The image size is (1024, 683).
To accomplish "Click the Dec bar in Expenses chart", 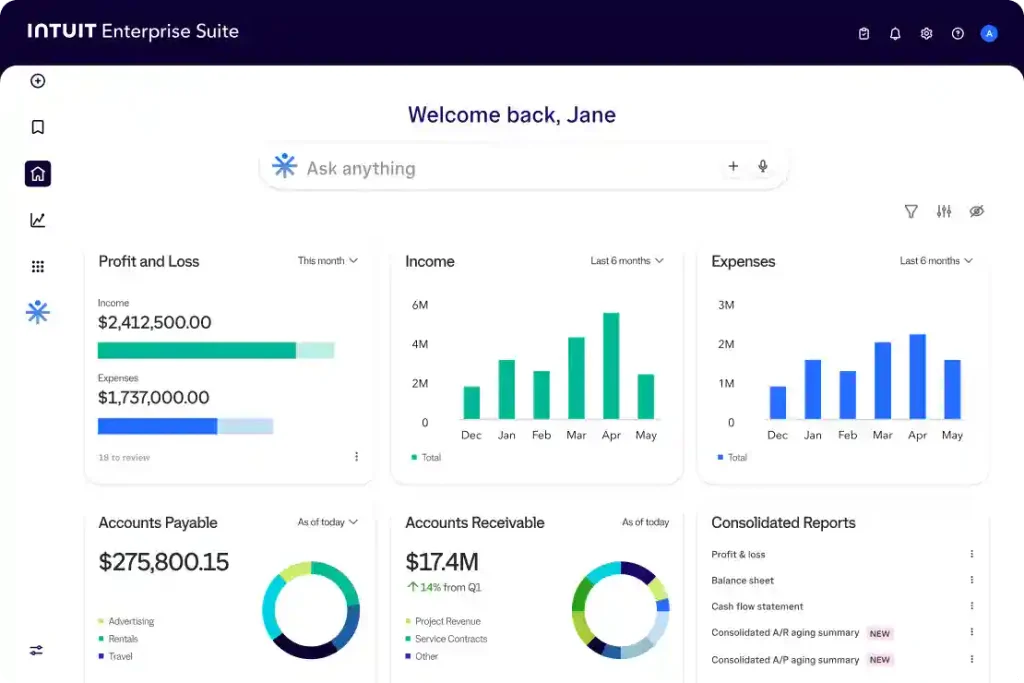I will (778, 403).
